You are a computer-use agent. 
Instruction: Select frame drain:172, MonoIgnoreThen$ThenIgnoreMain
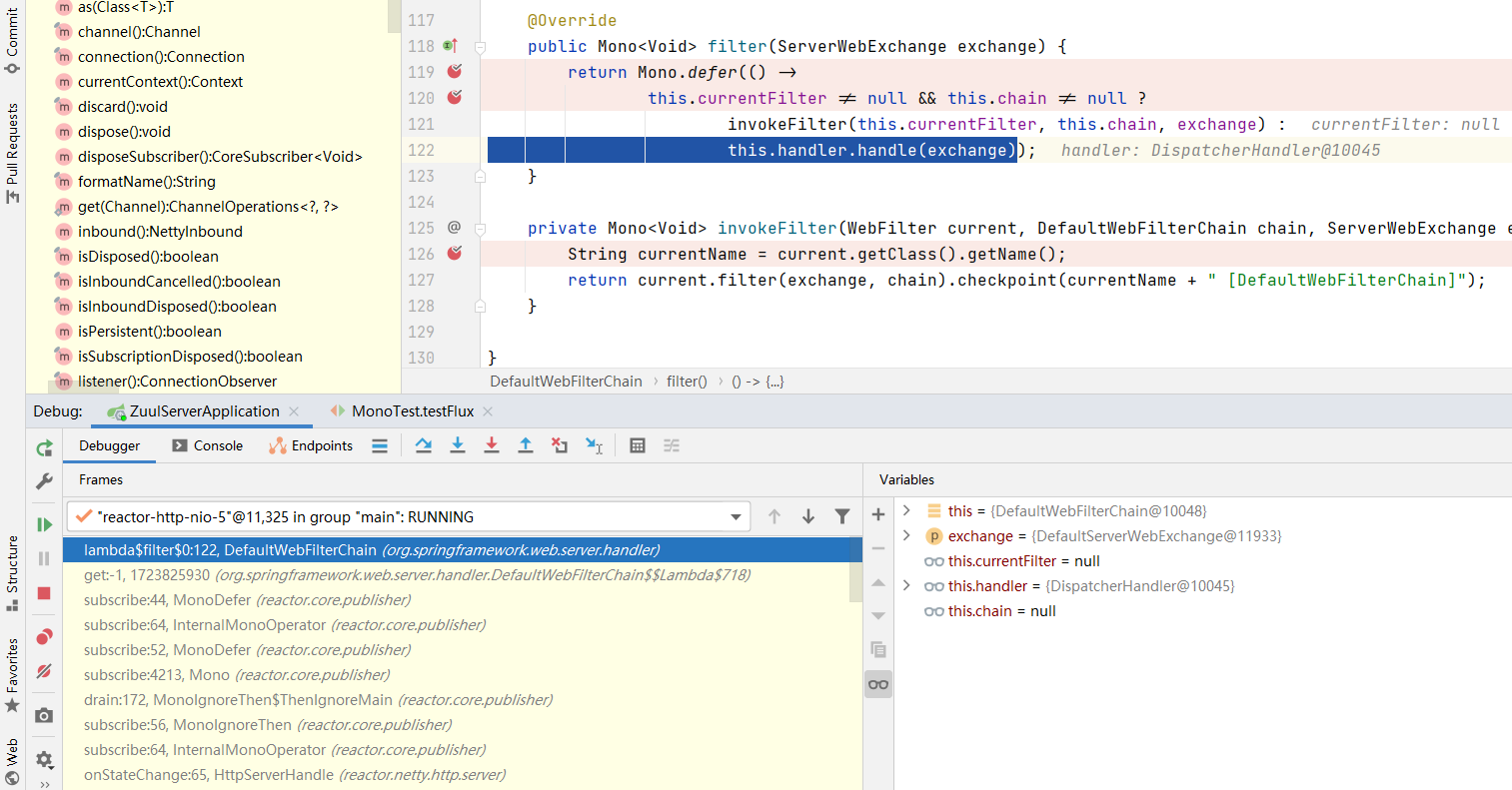(456, 699)
